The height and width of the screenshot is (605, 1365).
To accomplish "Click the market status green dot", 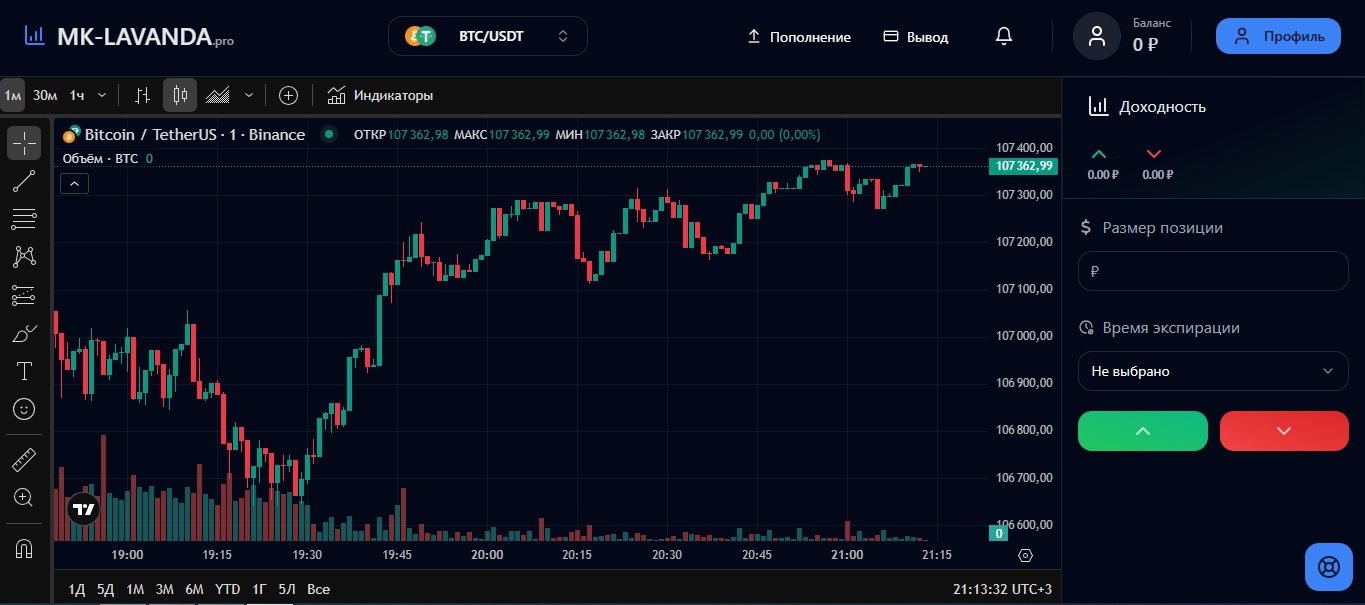I will [328, 134].
